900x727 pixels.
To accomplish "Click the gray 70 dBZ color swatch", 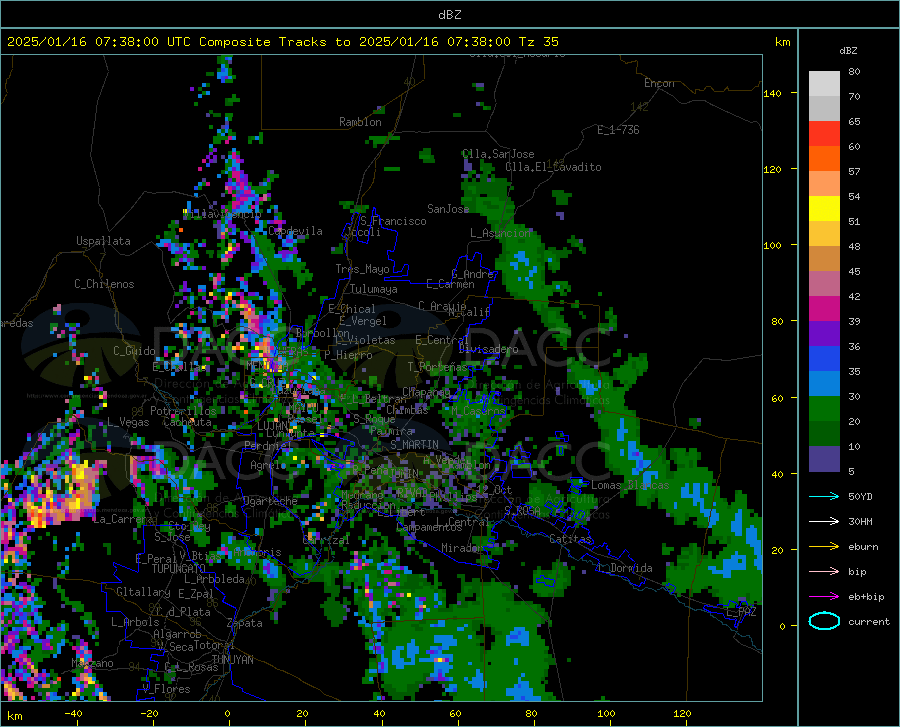I will coord(824,108).
